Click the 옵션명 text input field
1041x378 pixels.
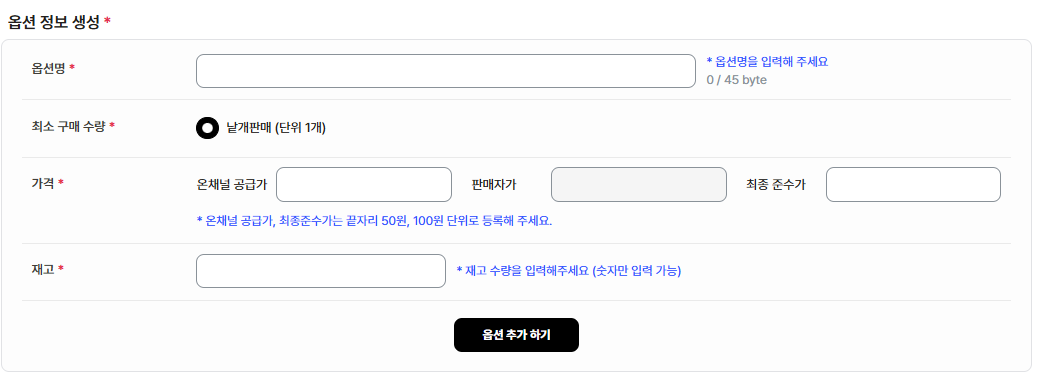[445, 71]
